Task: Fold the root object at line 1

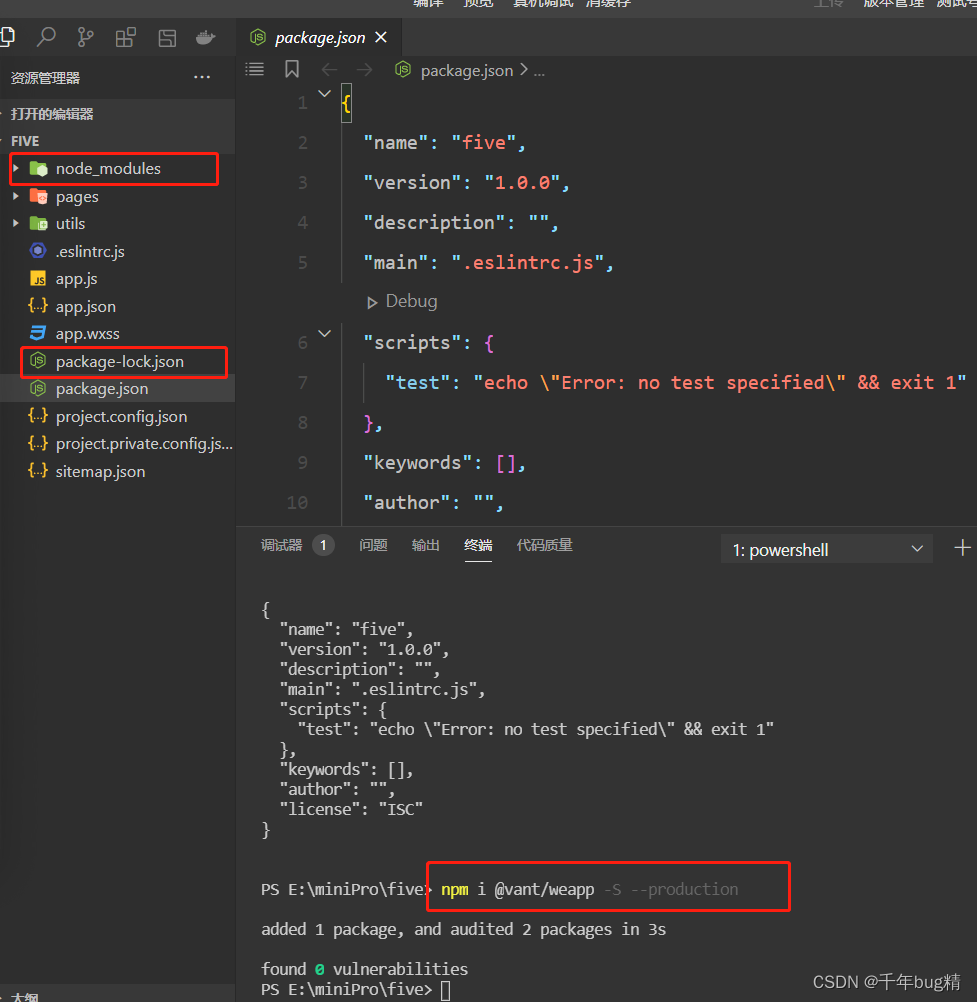Action: click(325, 94)
